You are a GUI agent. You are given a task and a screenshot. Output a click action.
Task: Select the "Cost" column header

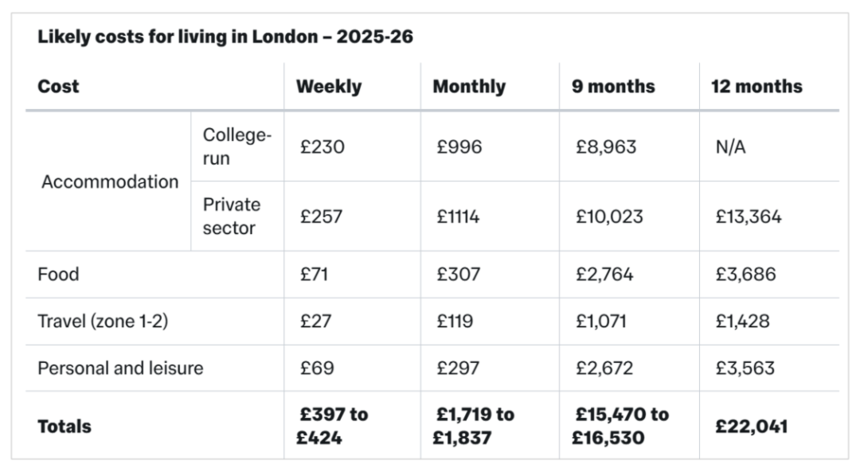tap(58, 86)
